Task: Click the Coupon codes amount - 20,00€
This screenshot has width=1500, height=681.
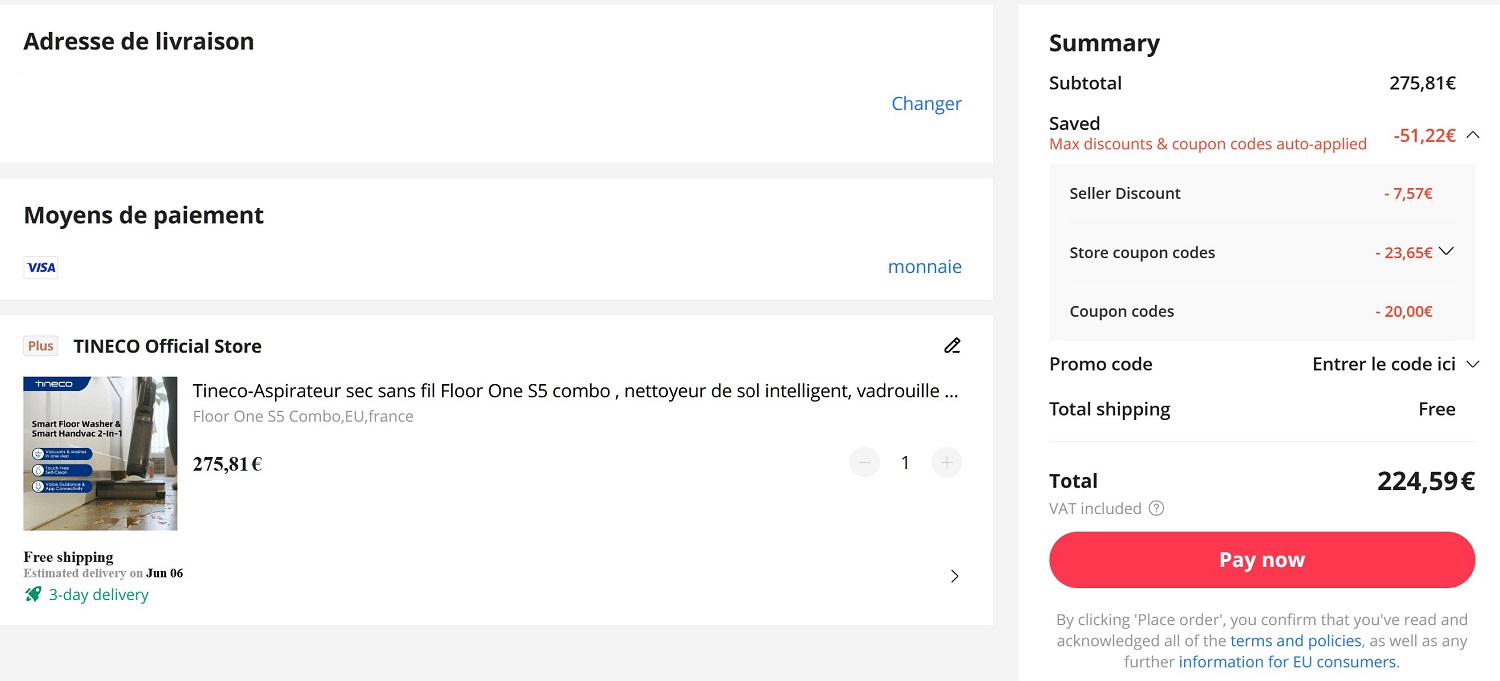Action: pyautogui.click(x=1404, y=312)
